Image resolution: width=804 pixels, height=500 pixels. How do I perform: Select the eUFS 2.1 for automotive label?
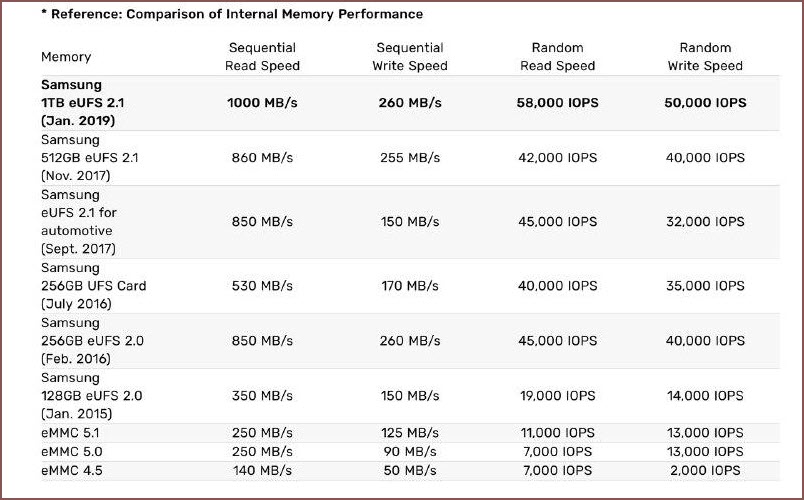(x=79, y=222)
